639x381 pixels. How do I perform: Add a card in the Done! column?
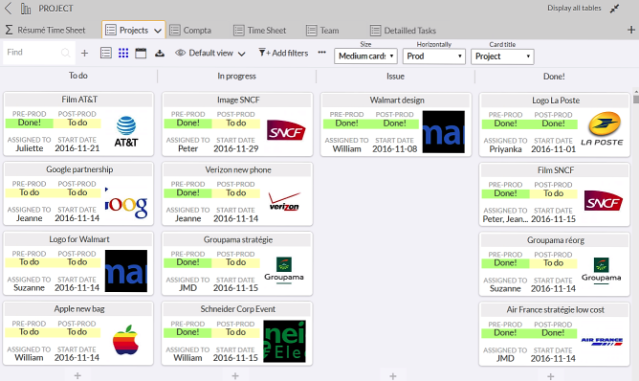tap(551, 376)
